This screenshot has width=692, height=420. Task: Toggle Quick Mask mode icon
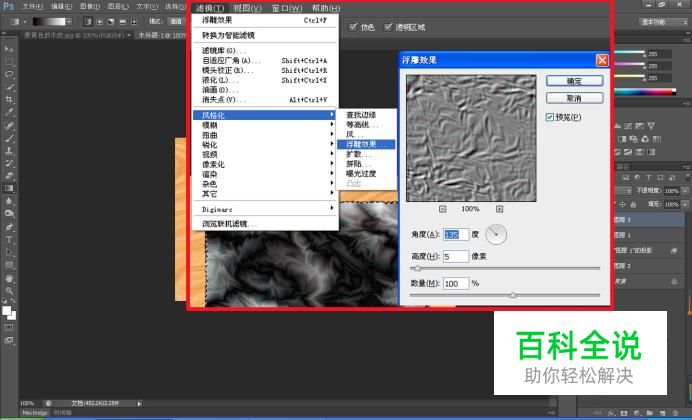pyautogui.click(x=9, y=327)
